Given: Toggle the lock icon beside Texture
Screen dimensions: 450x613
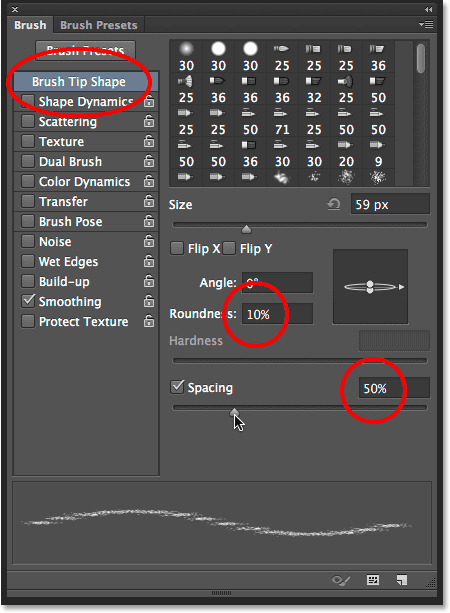Looking at the screenshot, I should [x=149, y=141].
